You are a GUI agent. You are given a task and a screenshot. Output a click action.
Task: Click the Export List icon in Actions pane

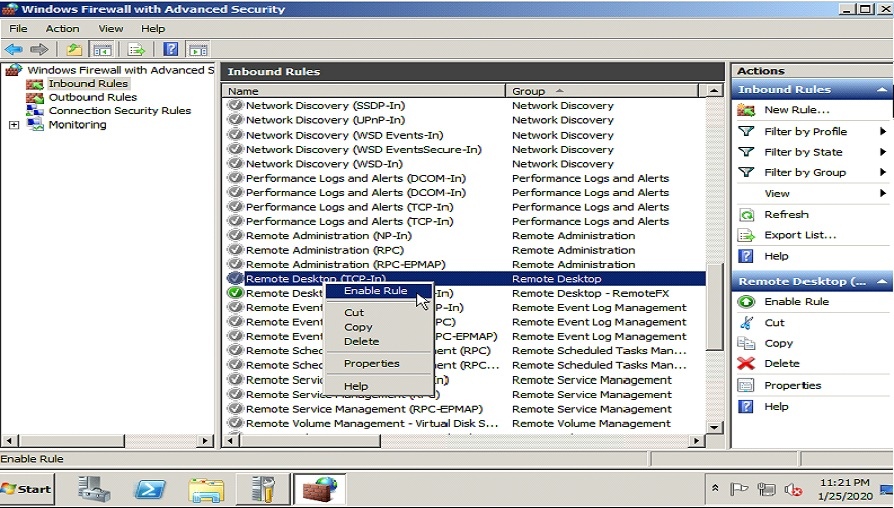pyautogui.click(x=746, y=235)
